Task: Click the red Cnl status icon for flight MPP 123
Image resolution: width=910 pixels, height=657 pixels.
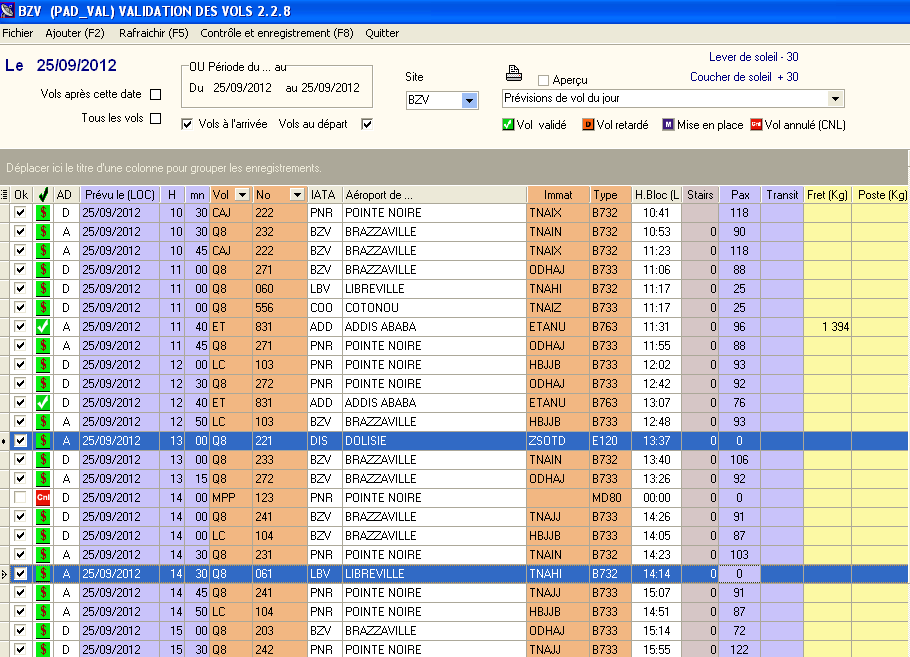Action: tap(43, 498)
